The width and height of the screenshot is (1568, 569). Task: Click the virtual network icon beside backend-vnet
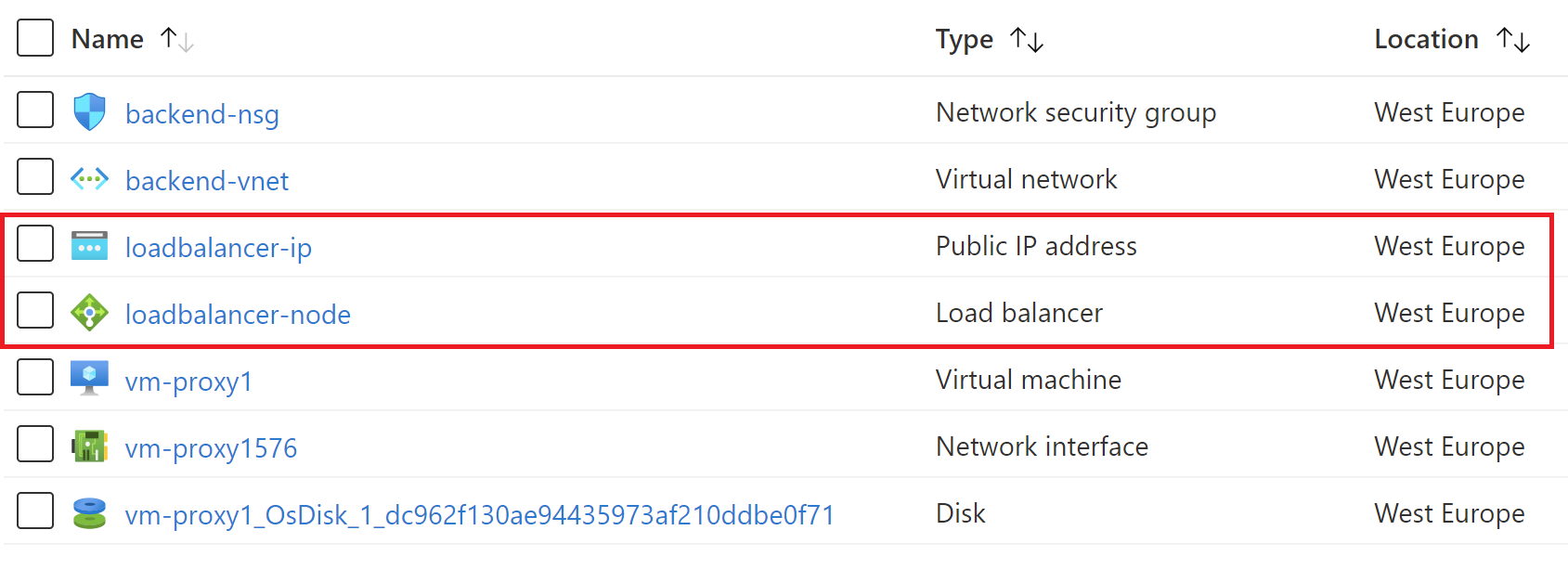tap(88, 178)
